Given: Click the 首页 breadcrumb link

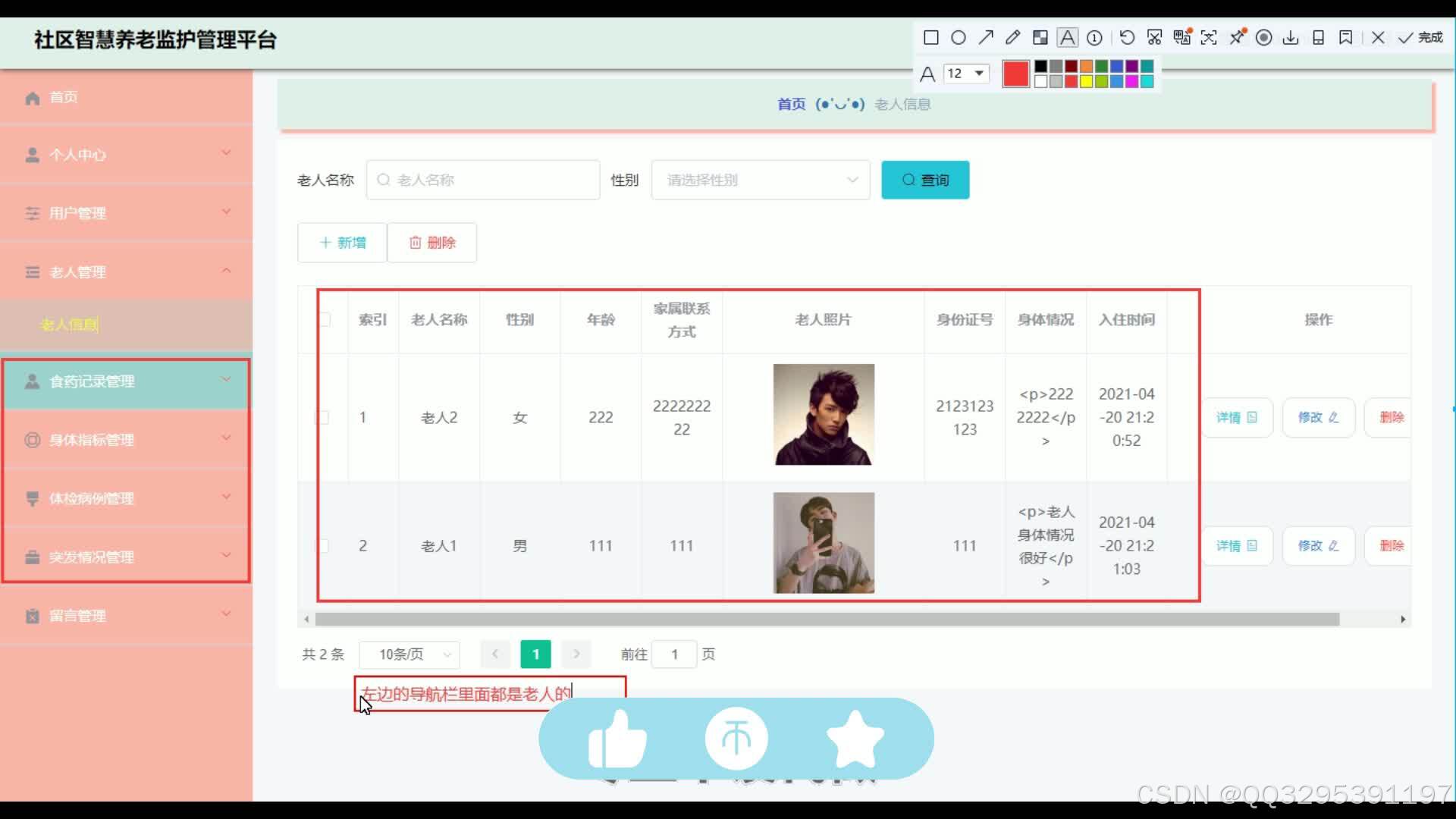Looking at the screenshot, I should tap(791, 105).
